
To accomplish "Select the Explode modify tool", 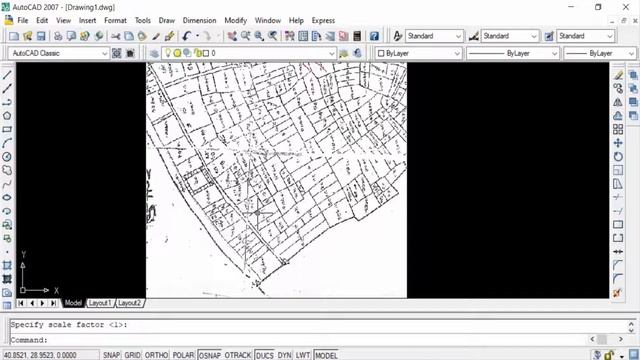I will pos(618,293).
